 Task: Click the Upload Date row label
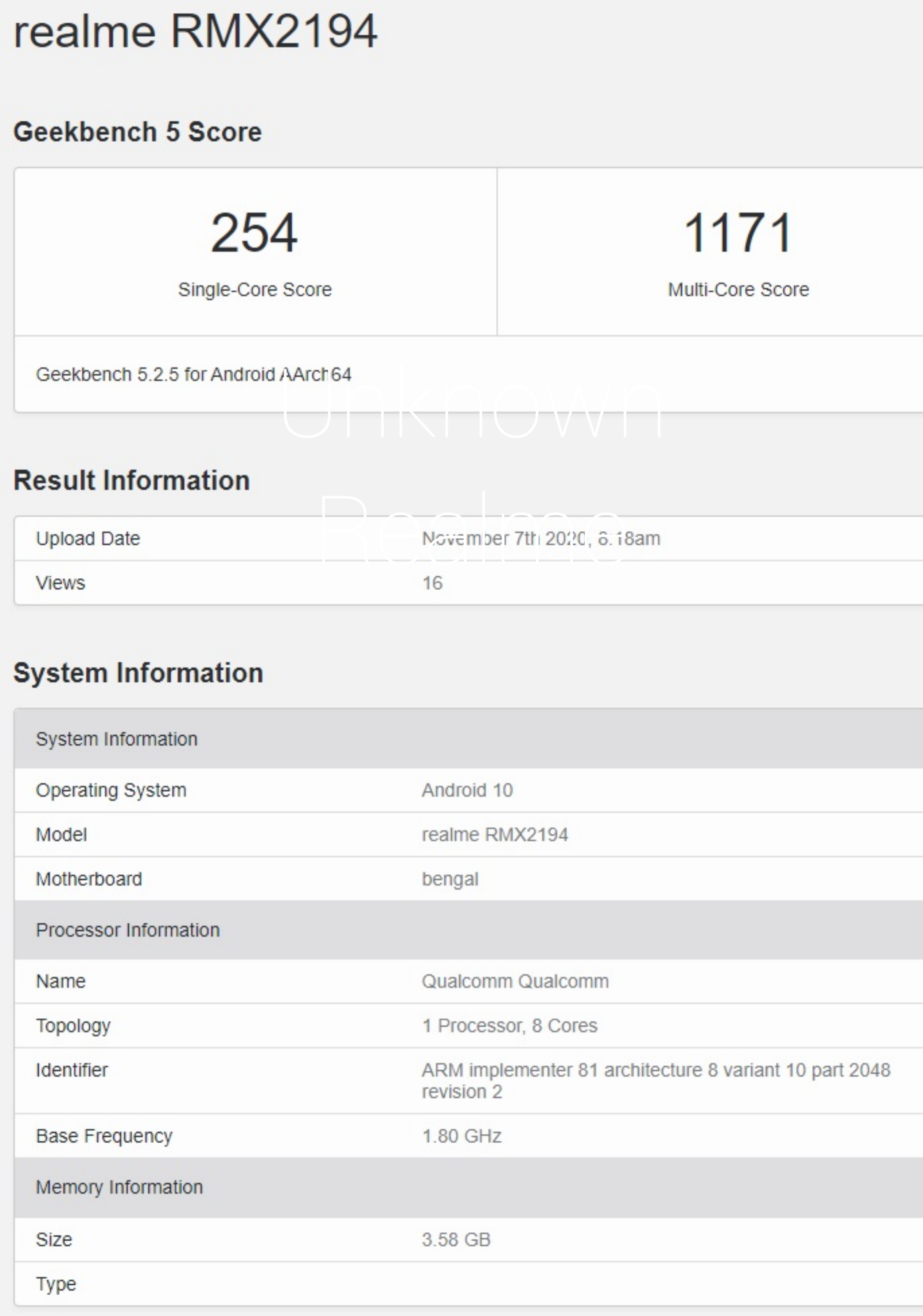[88, 538]
